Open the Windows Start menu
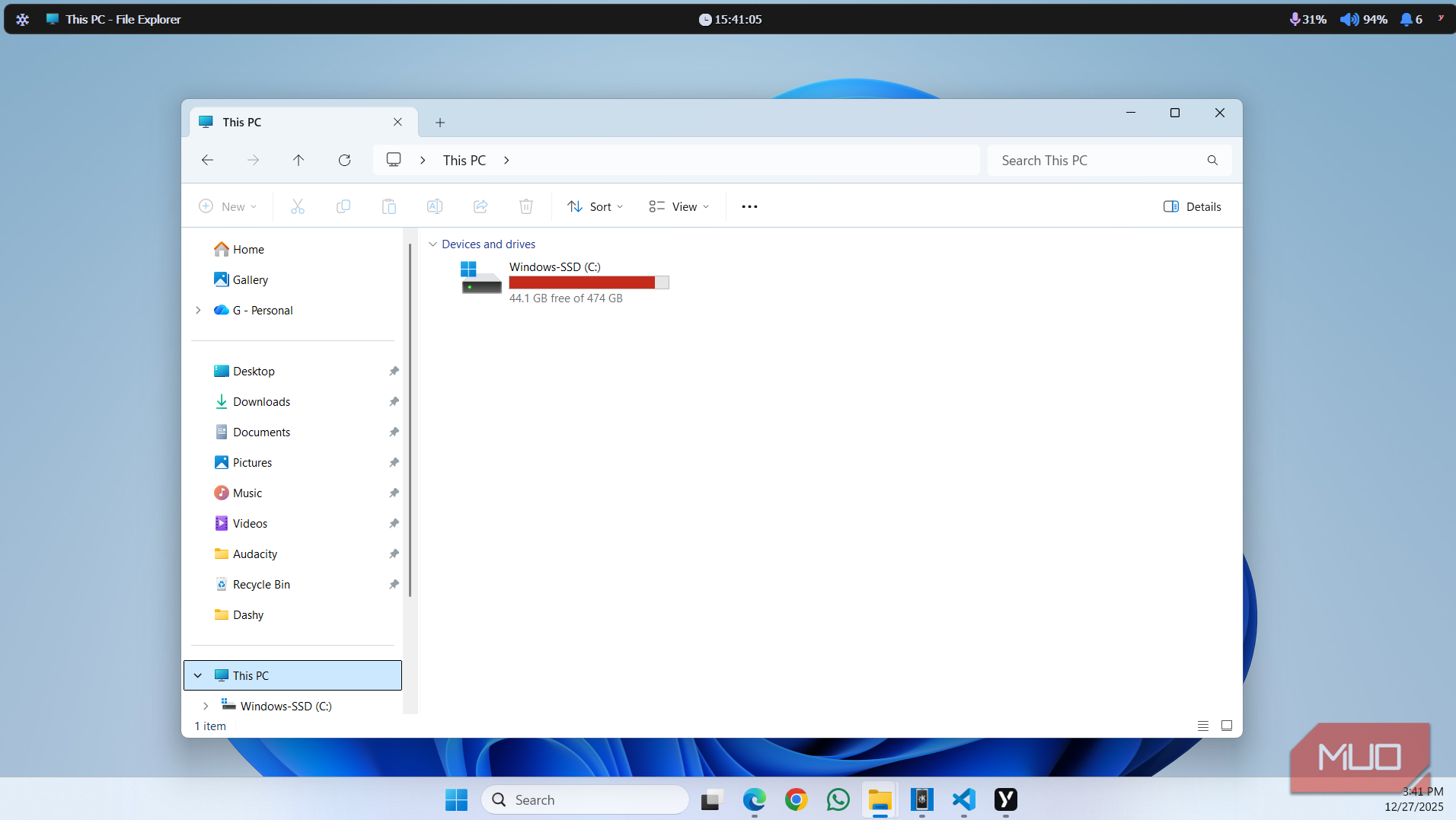 457,799
